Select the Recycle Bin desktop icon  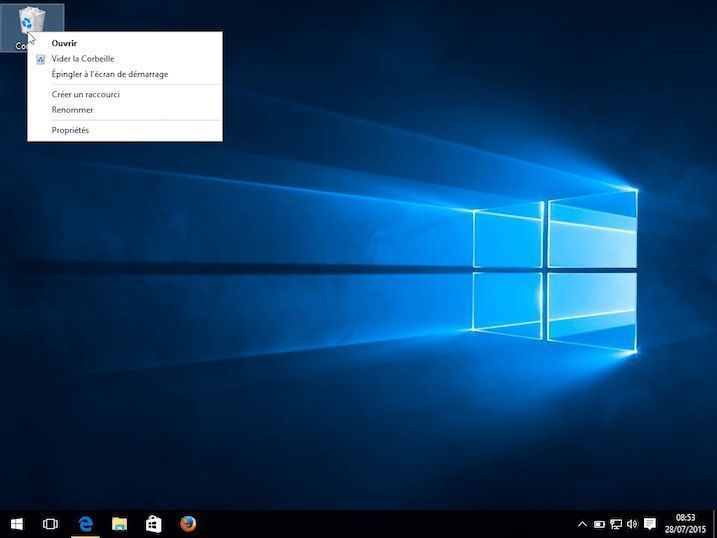(32, 27)
